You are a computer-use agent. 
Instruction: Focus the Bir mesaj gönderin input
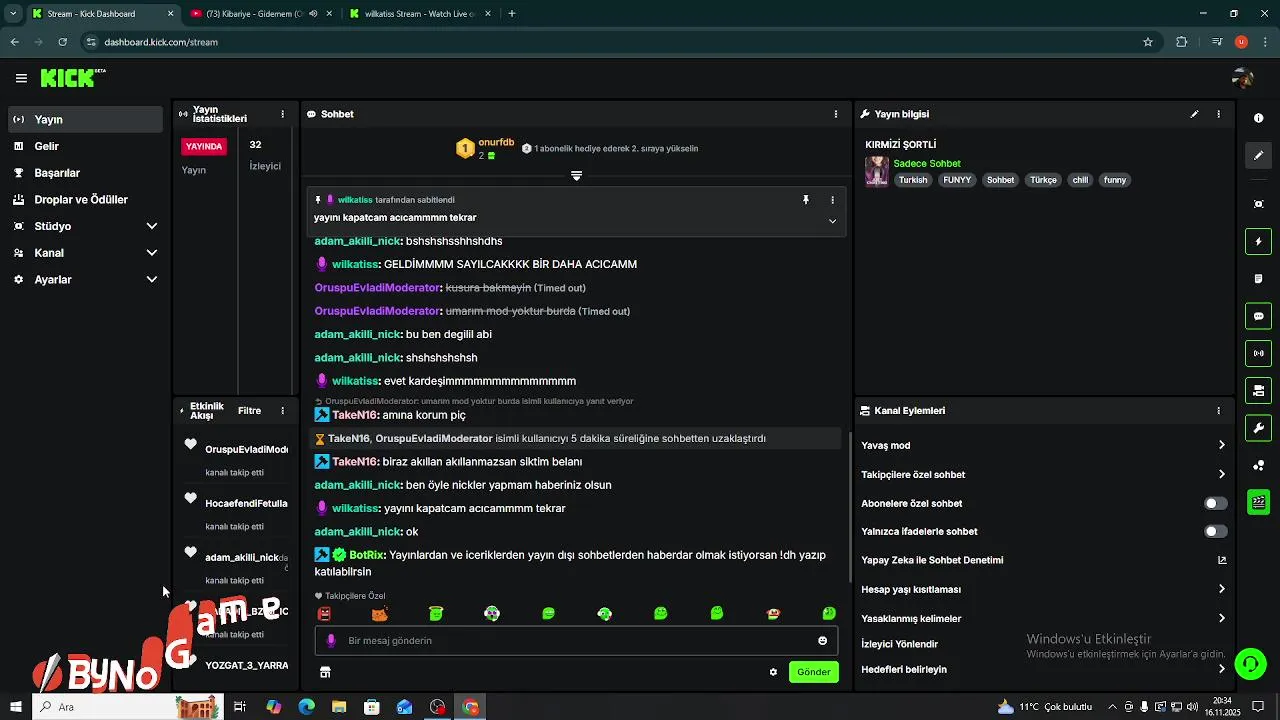pyautogui.click(x=576, y=640)
